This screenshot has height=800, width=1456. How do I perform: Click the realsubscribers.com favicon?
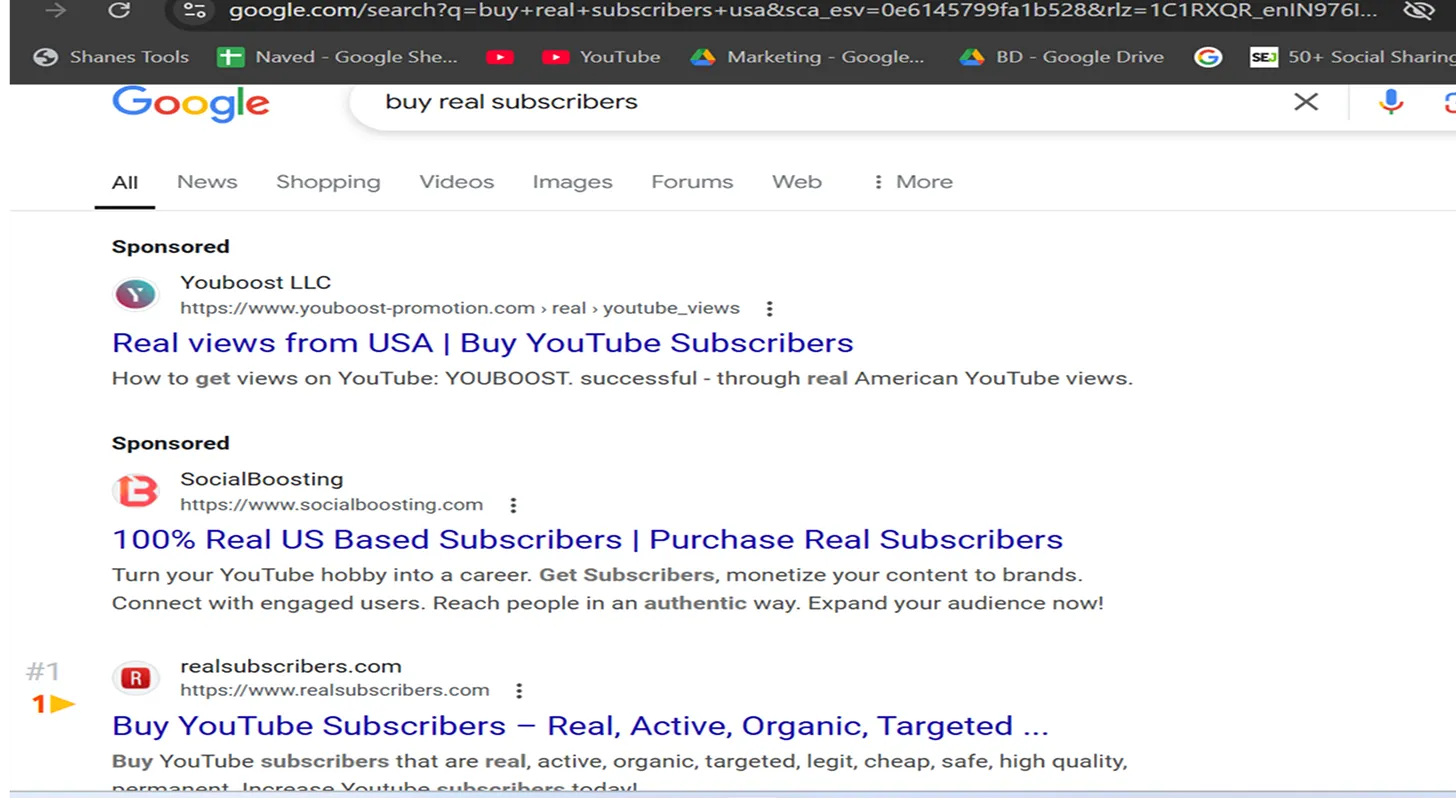[x=135, y=677]
